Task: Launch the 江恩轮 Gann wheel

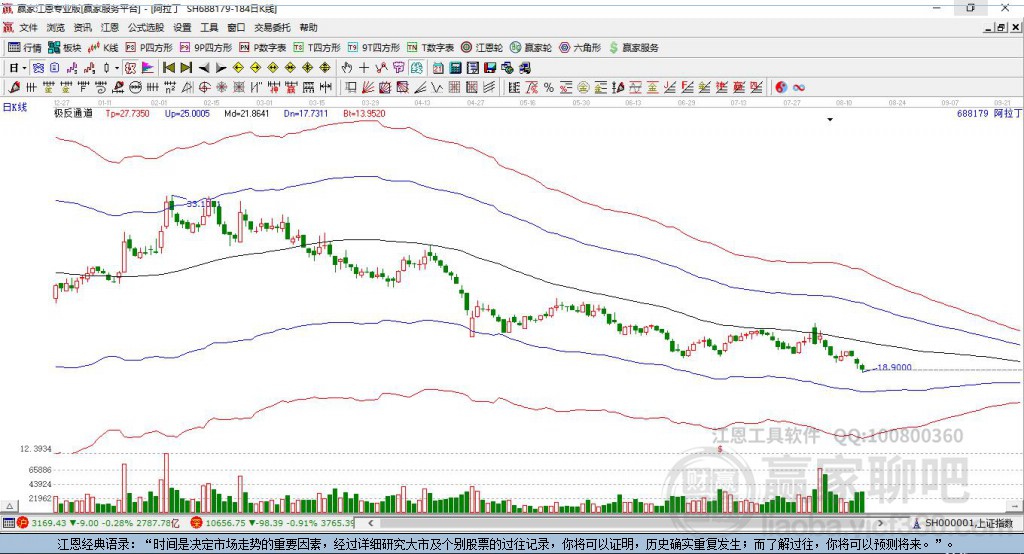Action: tap(482, 48)
